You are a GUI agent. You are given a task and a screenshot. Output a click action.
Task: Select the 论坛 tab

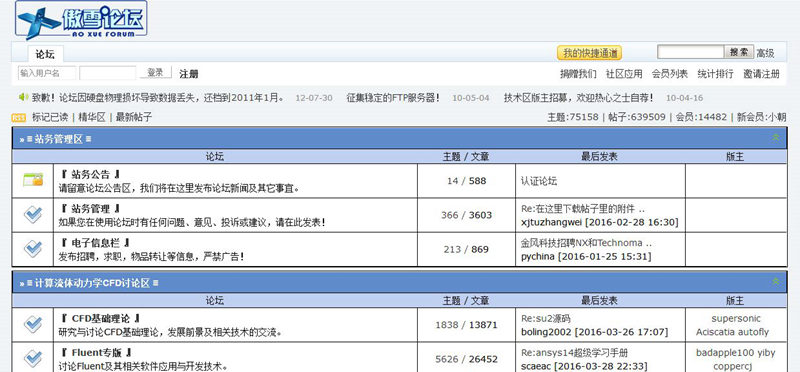click(45, 54)
